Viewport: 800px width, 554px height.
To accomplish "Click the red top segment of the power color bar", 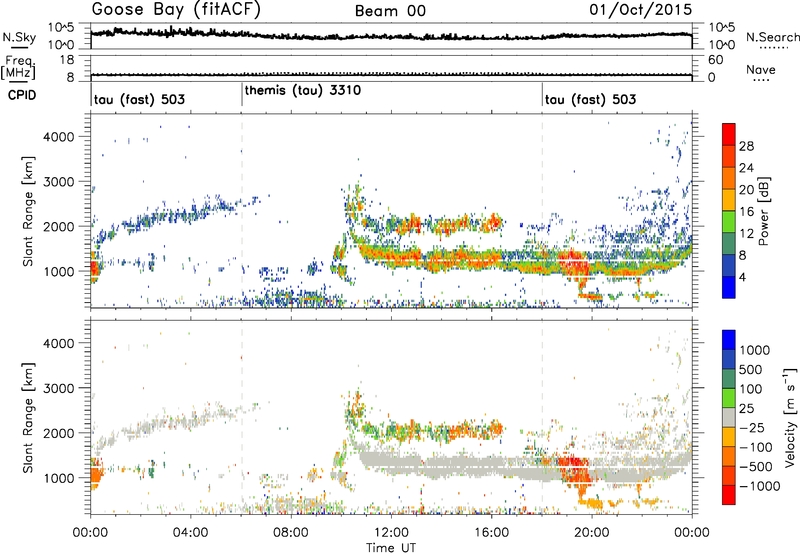I will tap(729, 134).
